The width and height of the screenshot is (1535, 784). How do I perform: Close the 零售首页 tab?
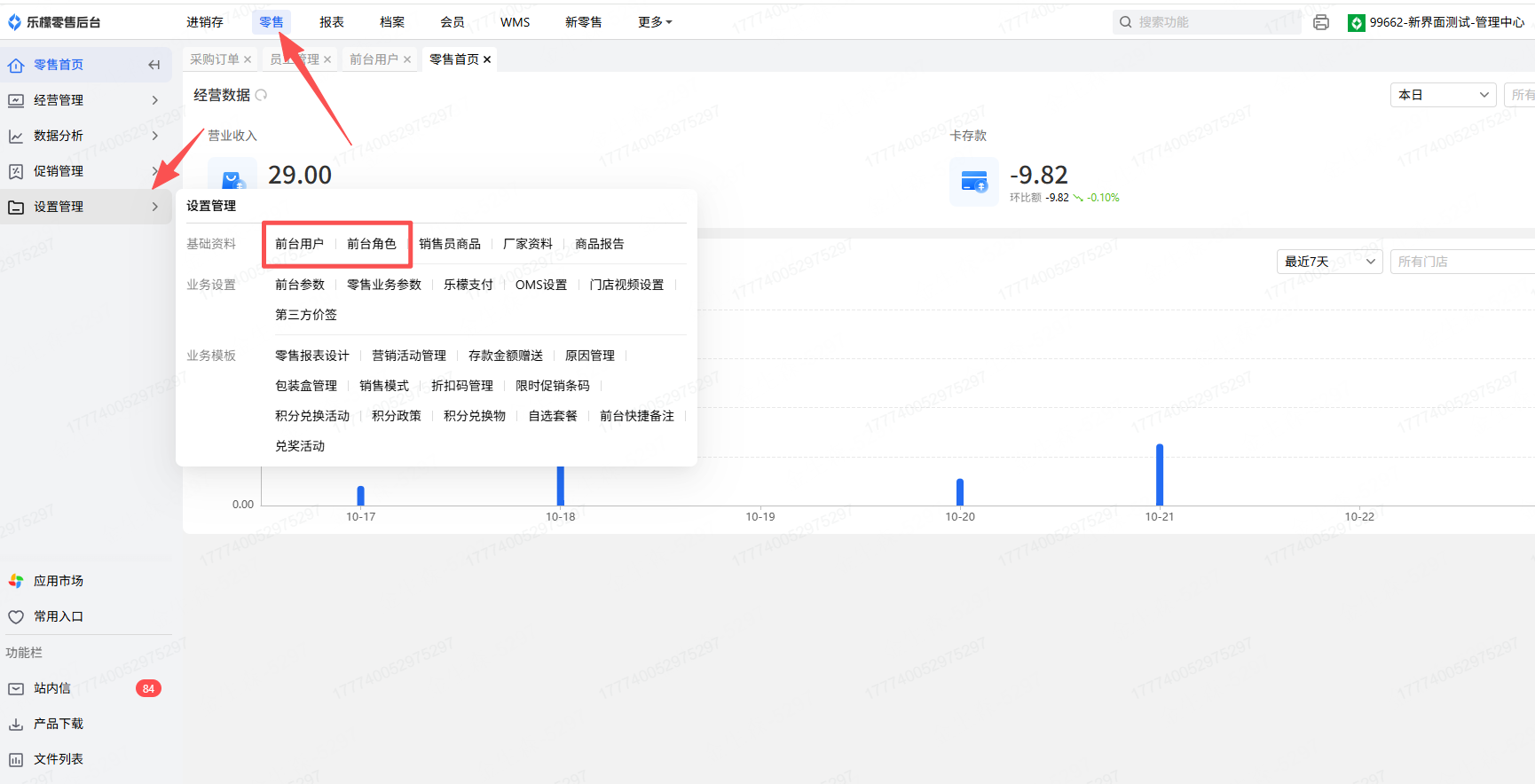487,59
